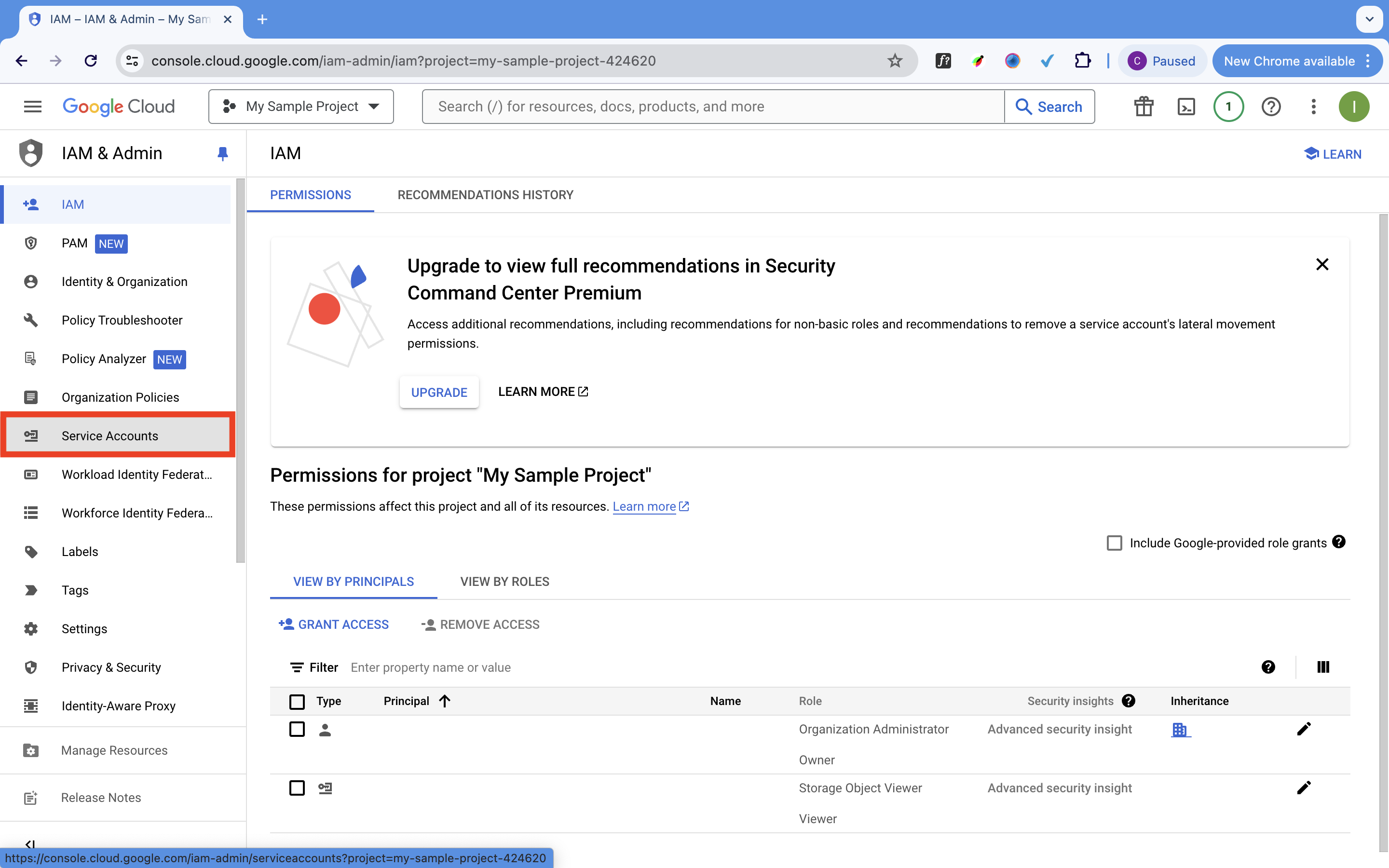Open the My Sample Project selector dropdown
1389x868 pixels.
click(x=301, y=107)
